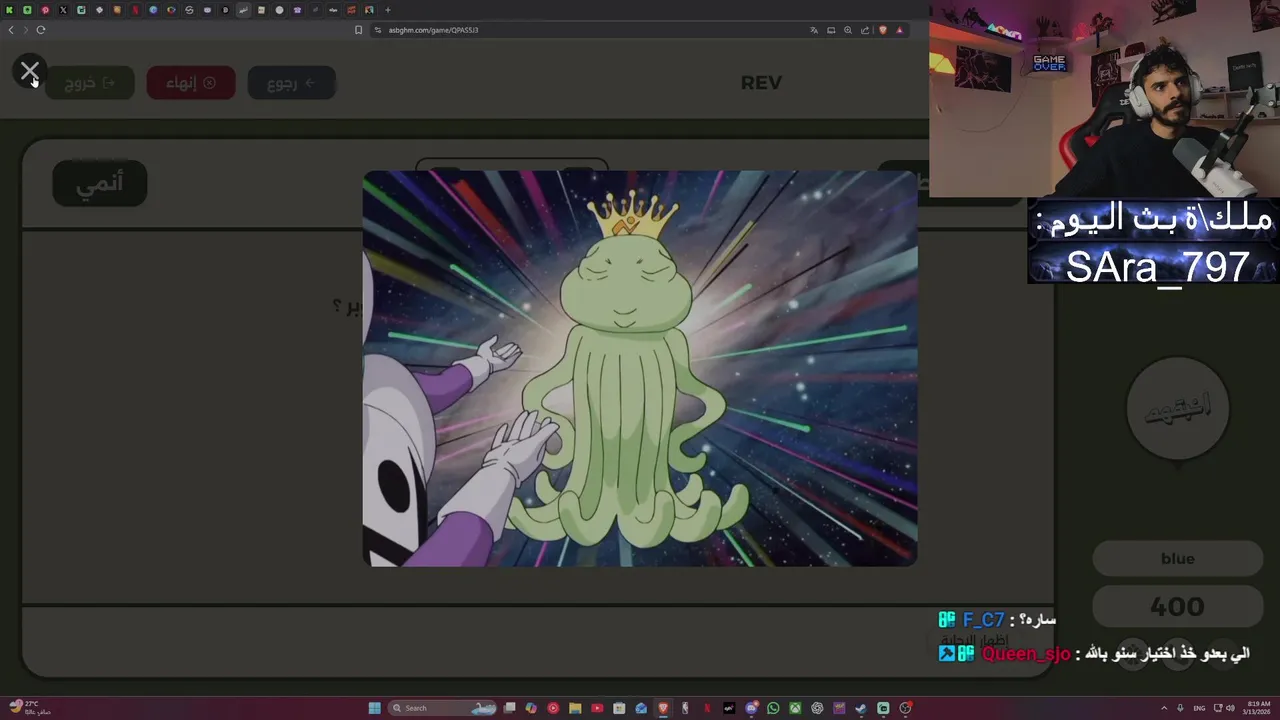Open Microsoft Store on the taskbar
The height and width of the screenshot is (720, 1280).
pos(619,708)
